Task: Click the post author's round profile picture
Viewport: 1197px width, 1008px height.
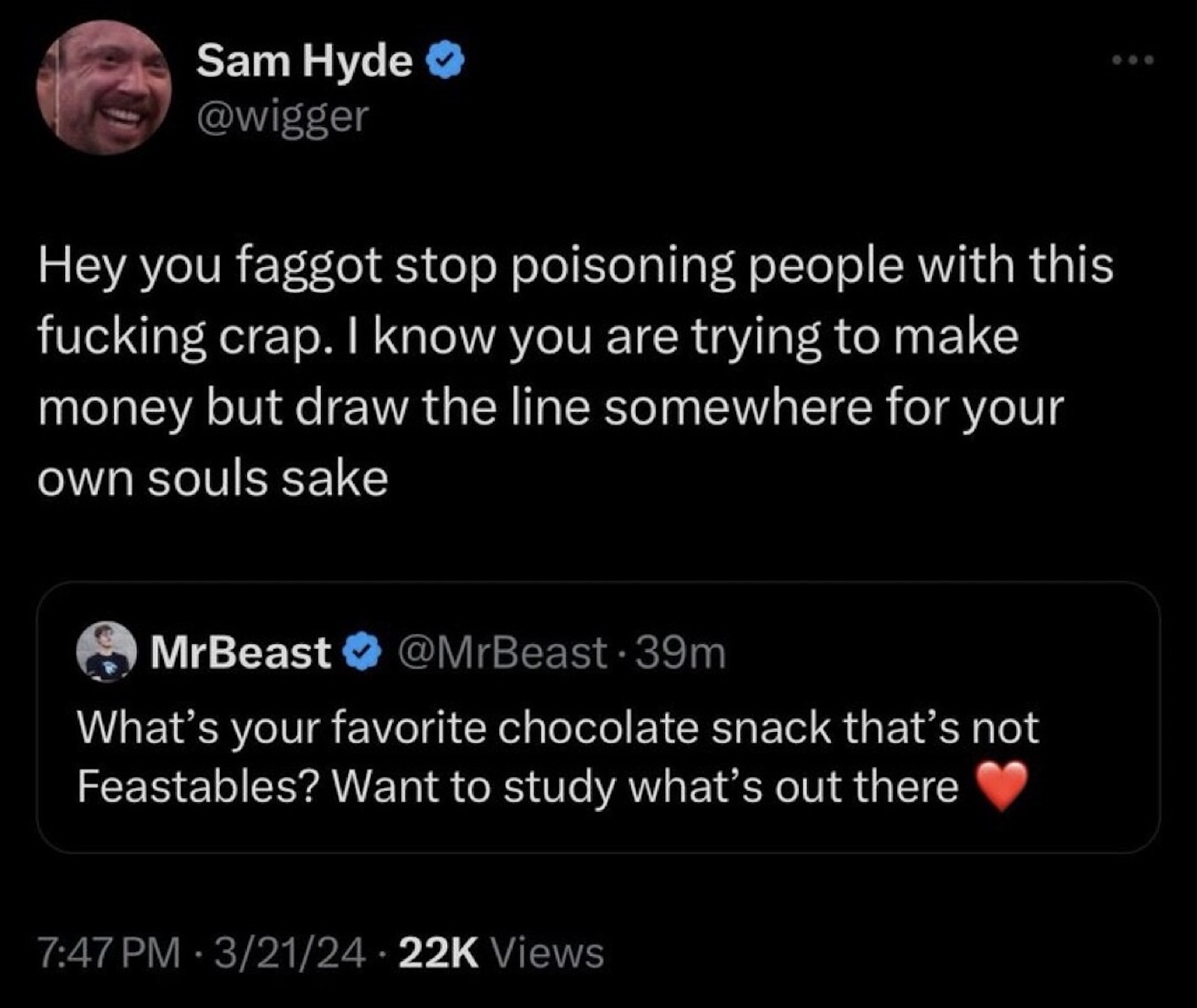Action: [103, 87]
